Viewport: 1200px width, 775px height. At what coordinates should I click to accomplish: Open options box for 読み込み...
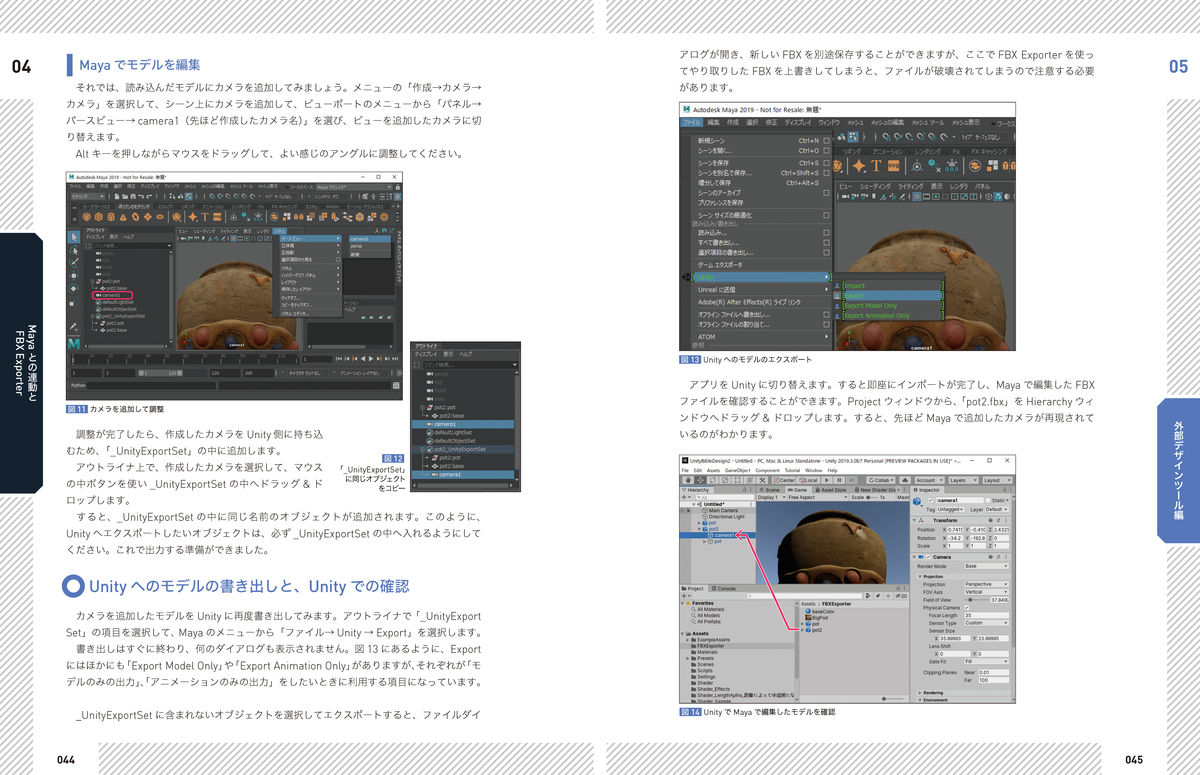(x=826, y=233)
